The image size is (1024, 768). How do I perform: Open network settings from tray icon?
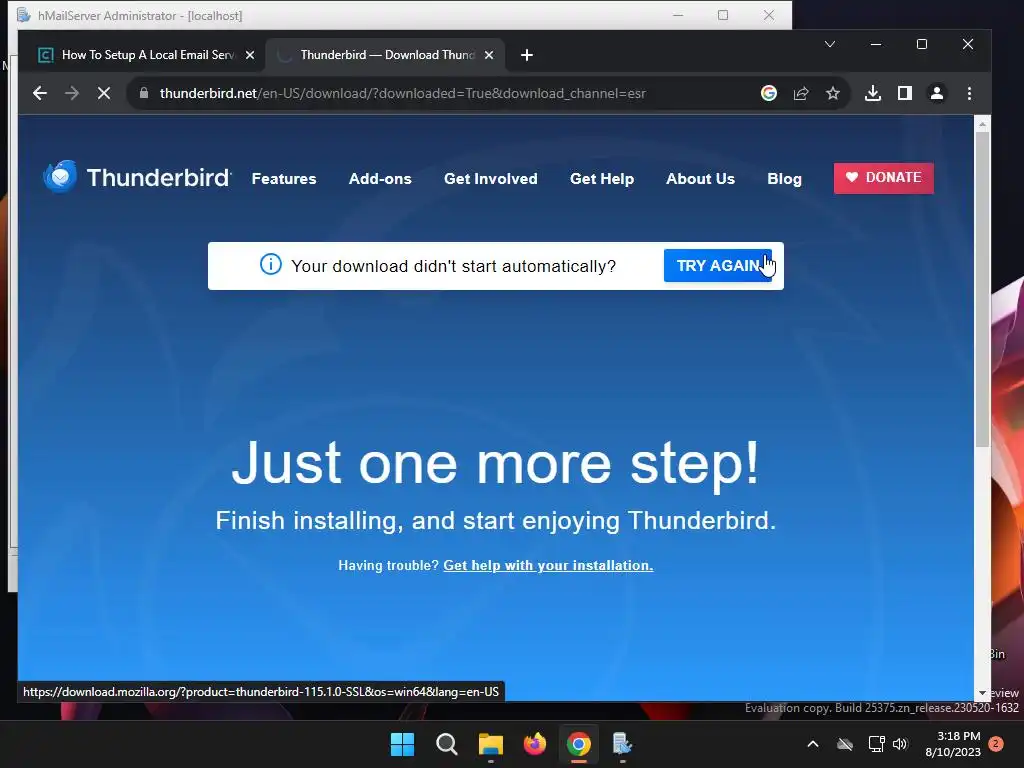[x=876, y=744]
